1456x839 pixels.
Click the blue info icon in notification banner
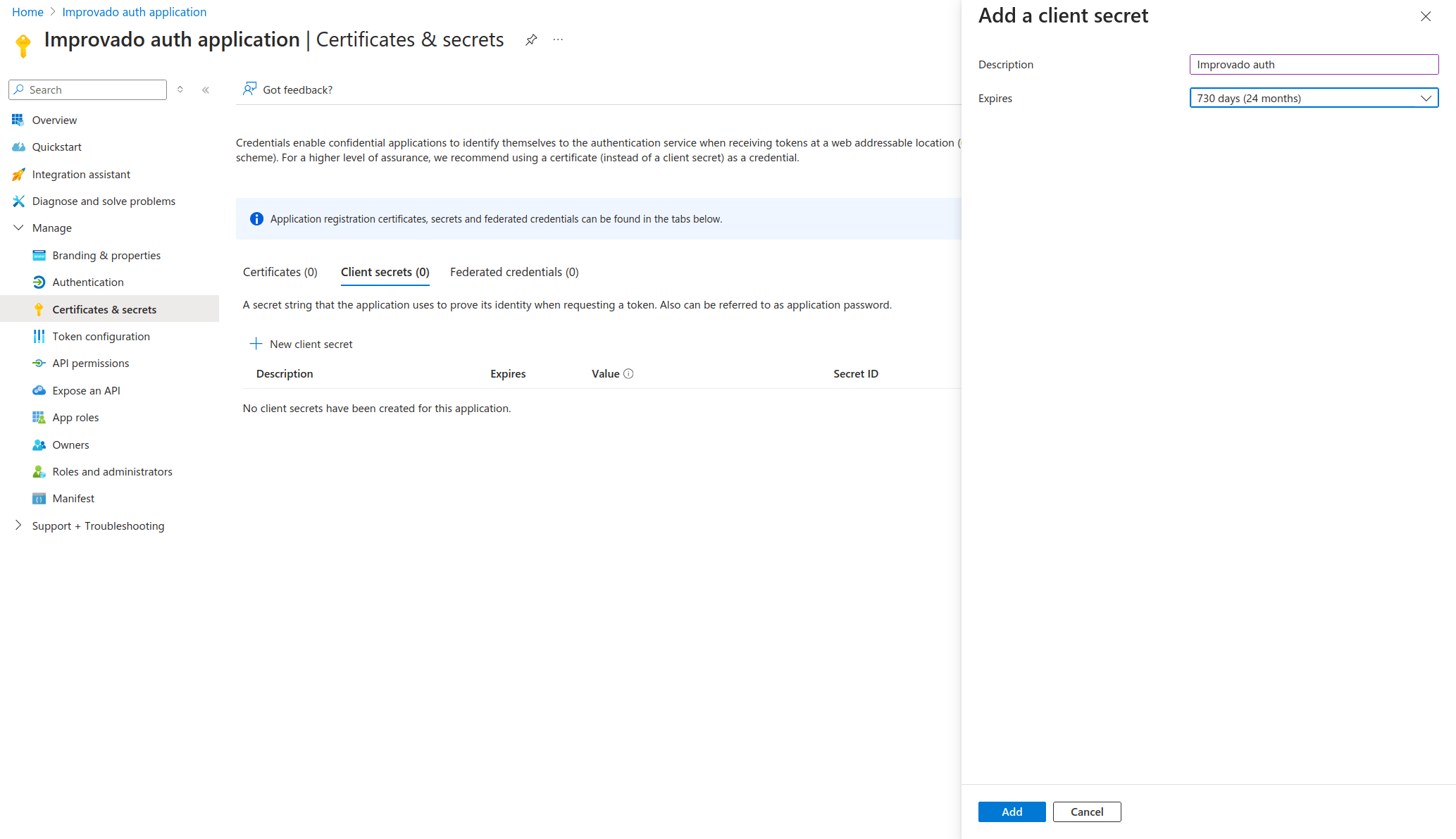[256, 219]
